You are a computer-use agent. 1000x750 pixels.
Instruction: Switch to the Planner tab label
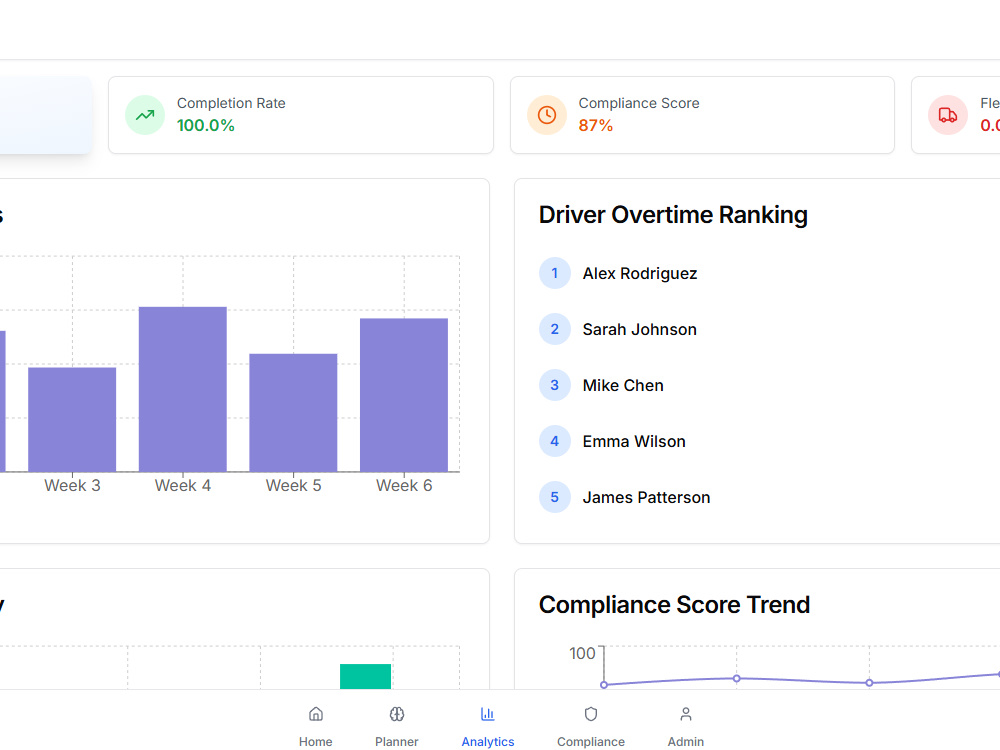[x=397, y=741]
